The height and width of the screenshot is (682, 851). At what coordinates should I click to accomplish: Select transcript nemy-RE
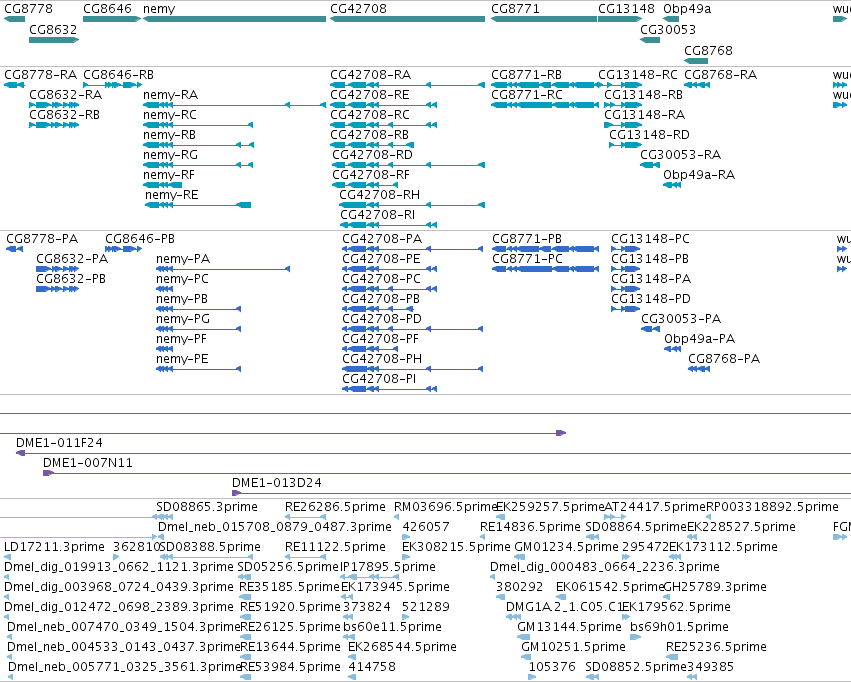[172, 195]
